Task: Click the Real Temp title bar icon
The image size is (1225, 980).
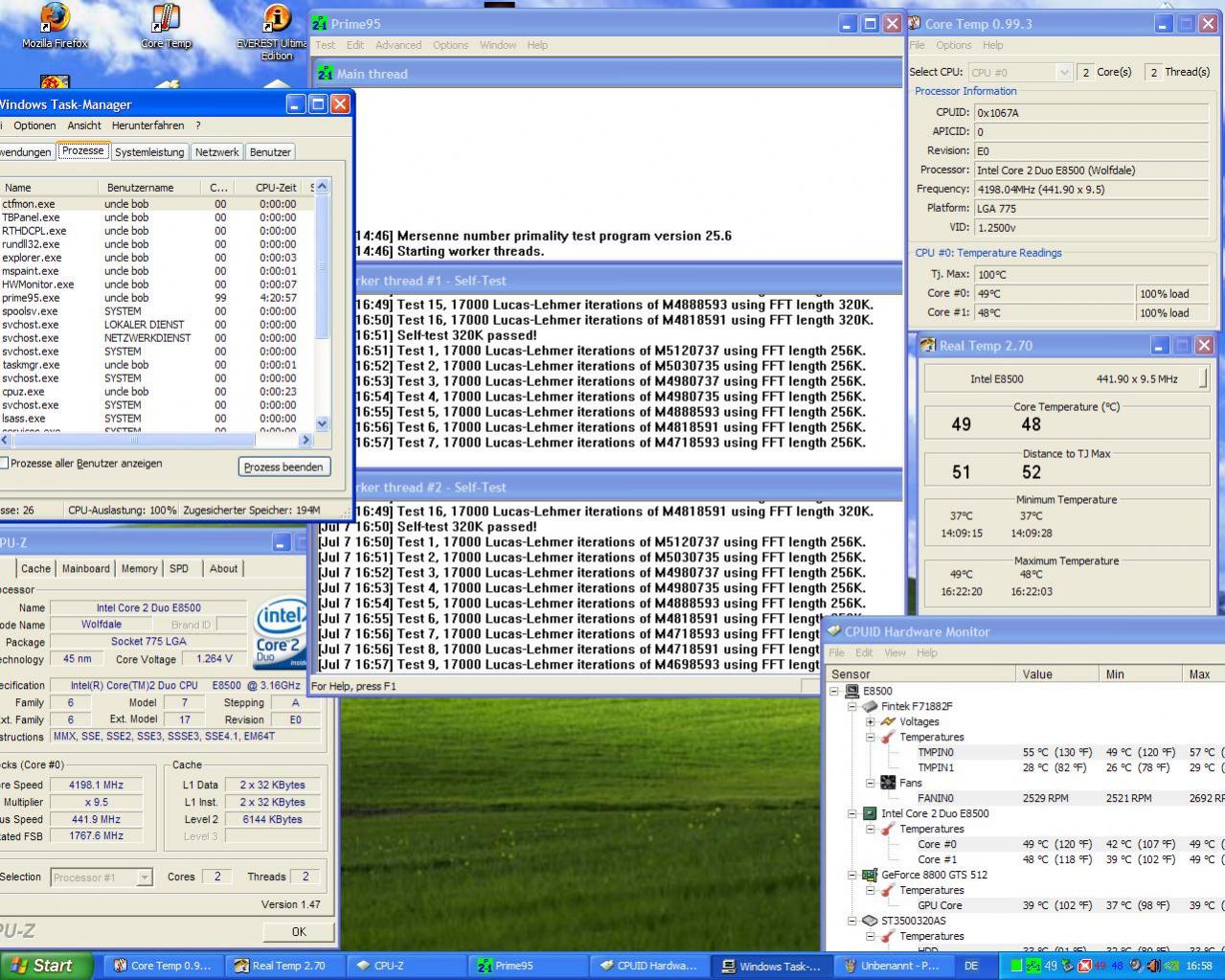Action: (927, 345)
